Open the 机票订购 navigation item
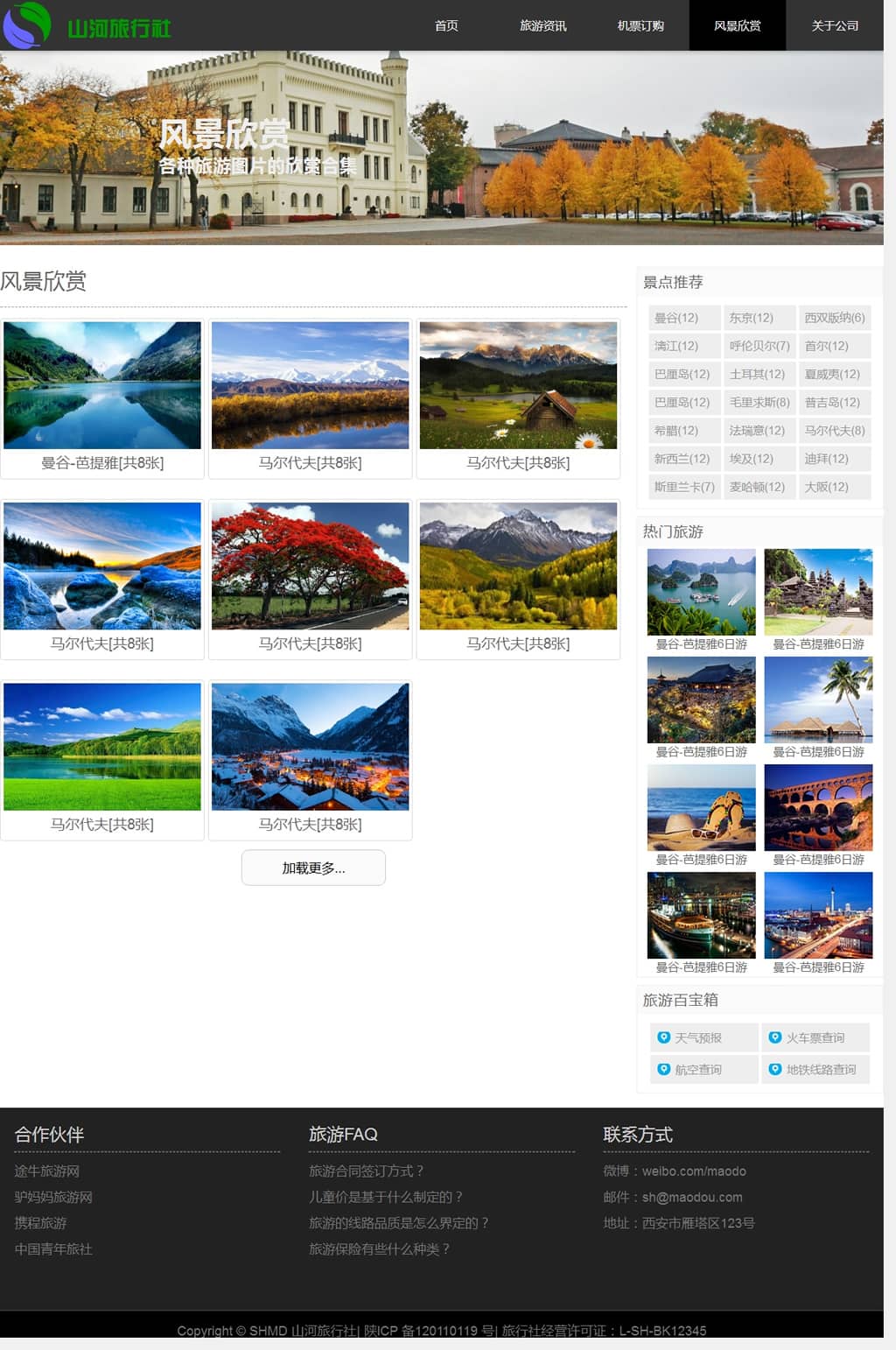Screen dimensions: 896x1350 (640, 25)
